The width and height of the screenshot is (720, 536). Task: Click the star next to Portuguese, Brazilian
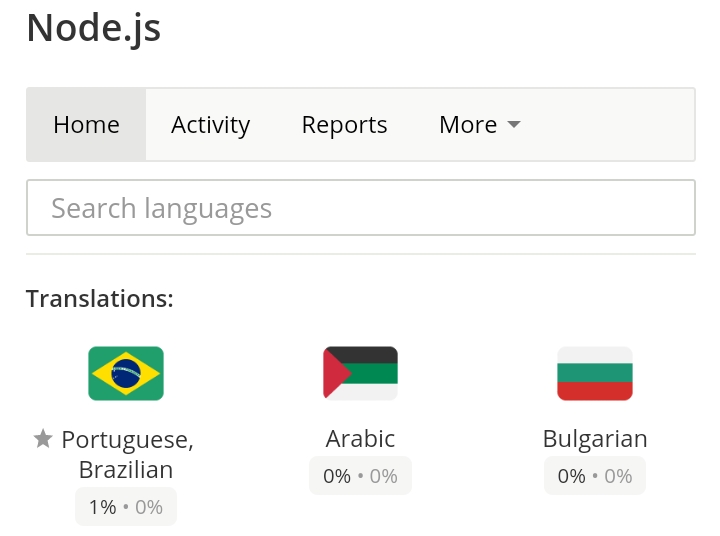click(x=43, y=439)
